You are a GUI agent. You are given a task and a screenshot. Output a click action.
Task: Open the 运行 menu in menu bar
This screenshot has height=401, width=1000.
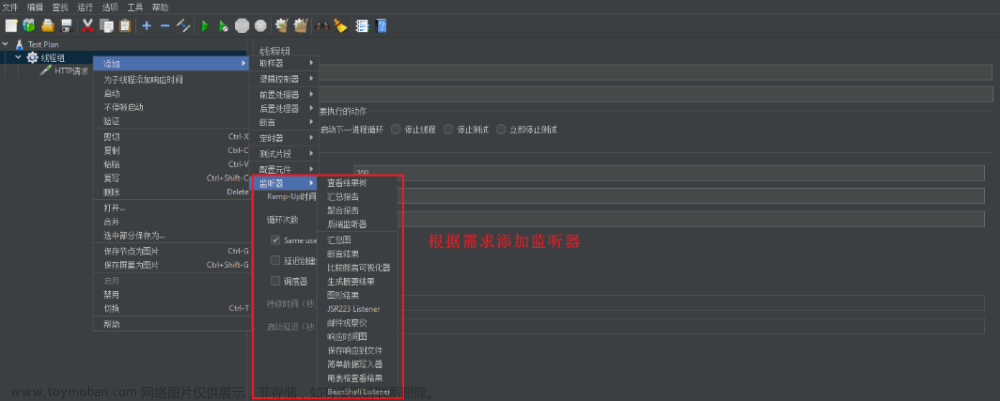pyautogui.click(x=85, y=8)
